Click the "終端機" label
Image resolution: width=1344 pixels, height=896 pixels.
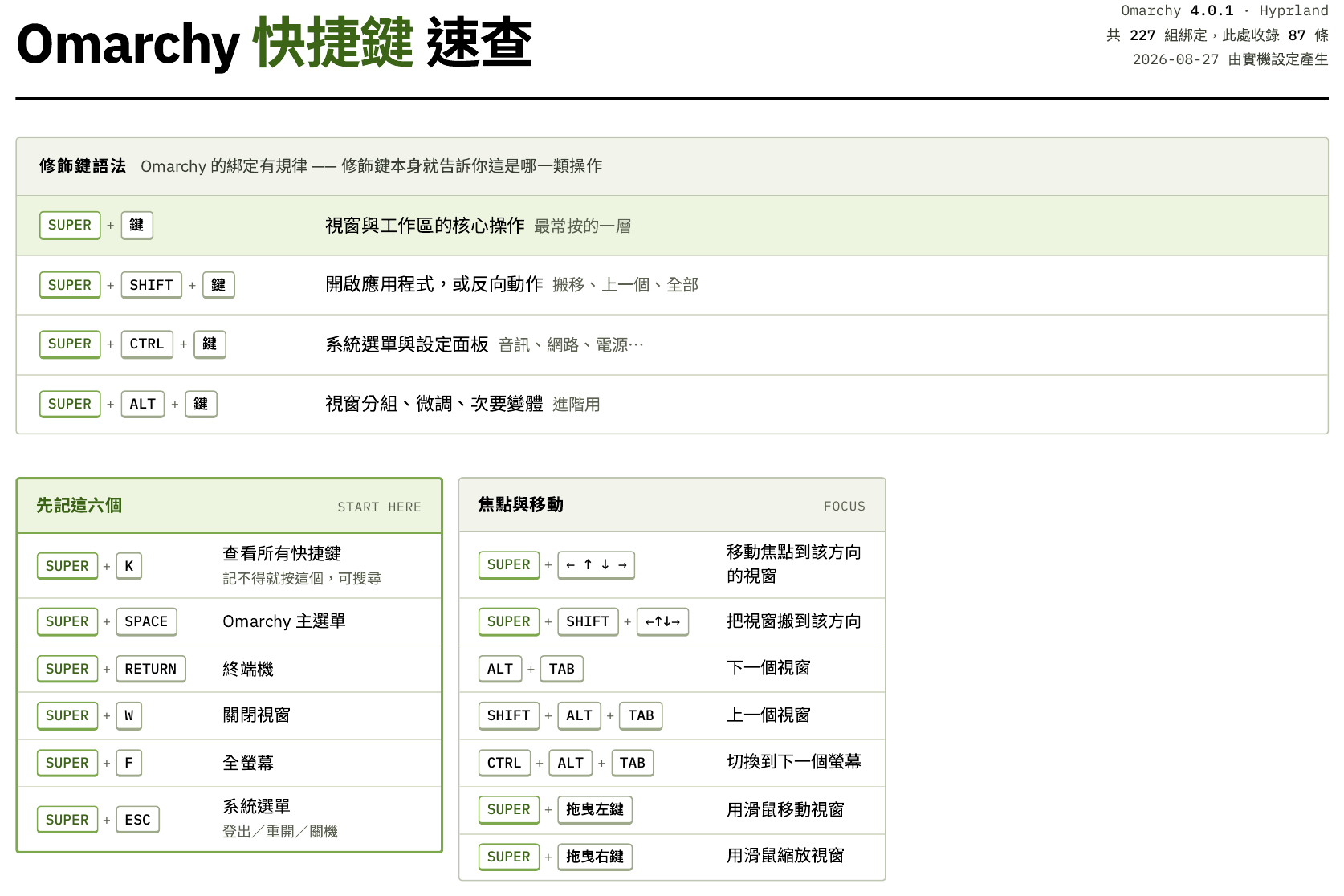[248, 669]
